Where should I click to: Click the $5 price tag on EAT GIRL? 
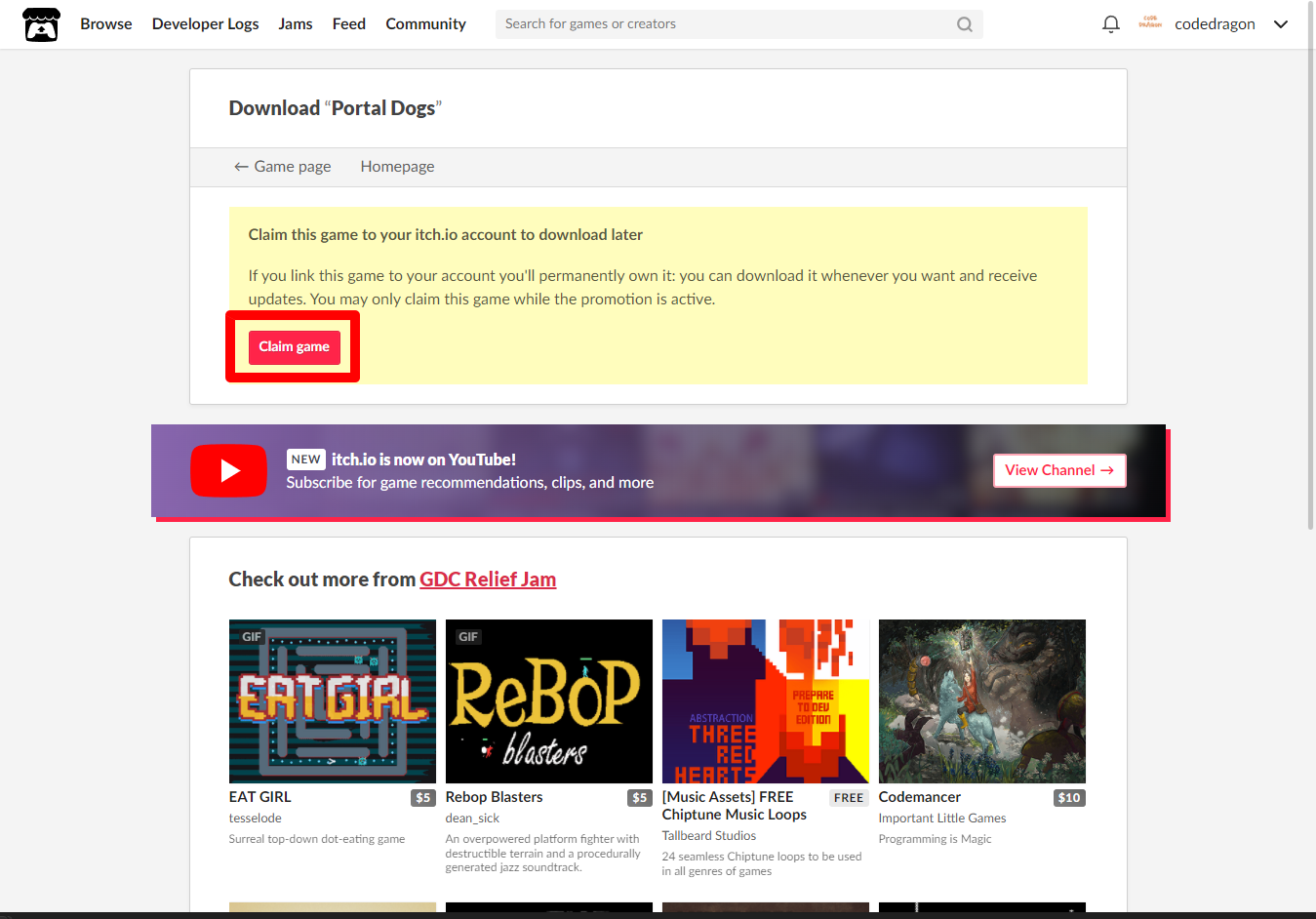pyautogui.click(x=423, y=798)
